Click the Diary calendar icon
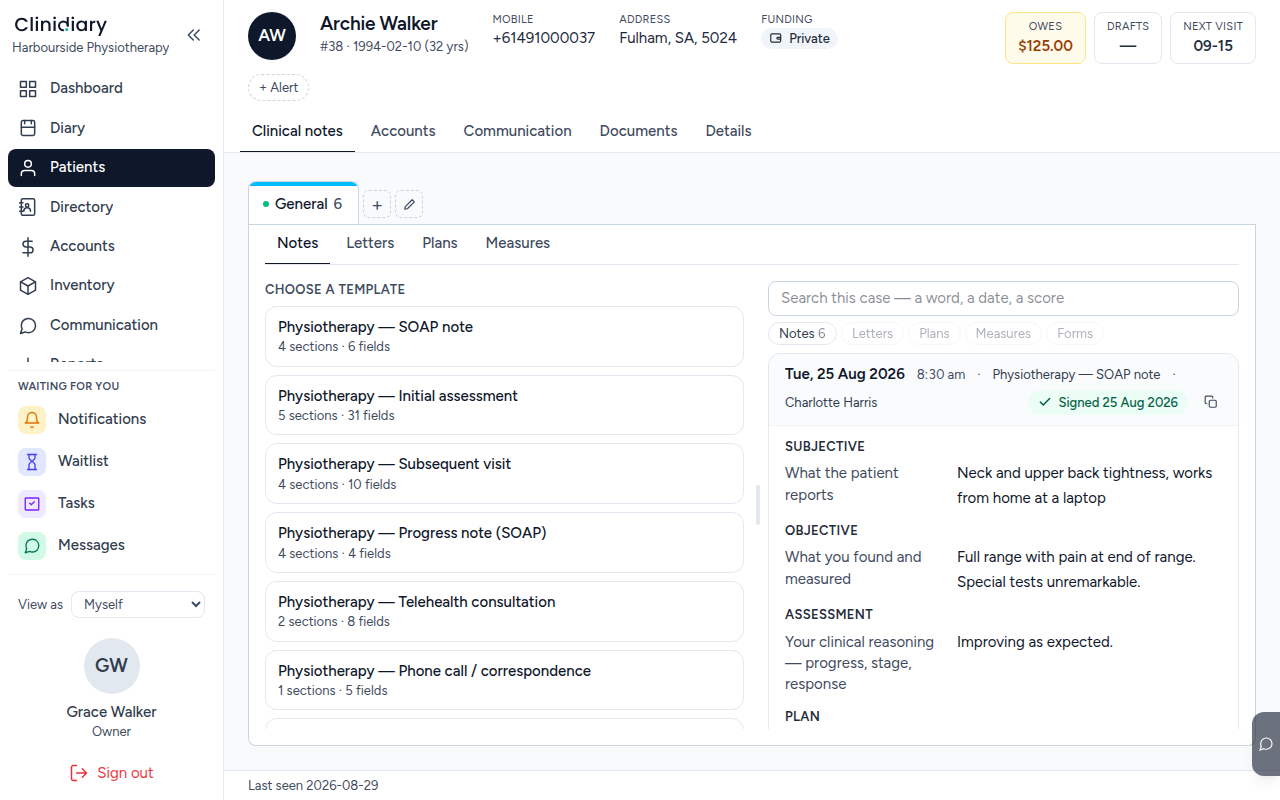The image size is (1280, 800). [28, 128]
